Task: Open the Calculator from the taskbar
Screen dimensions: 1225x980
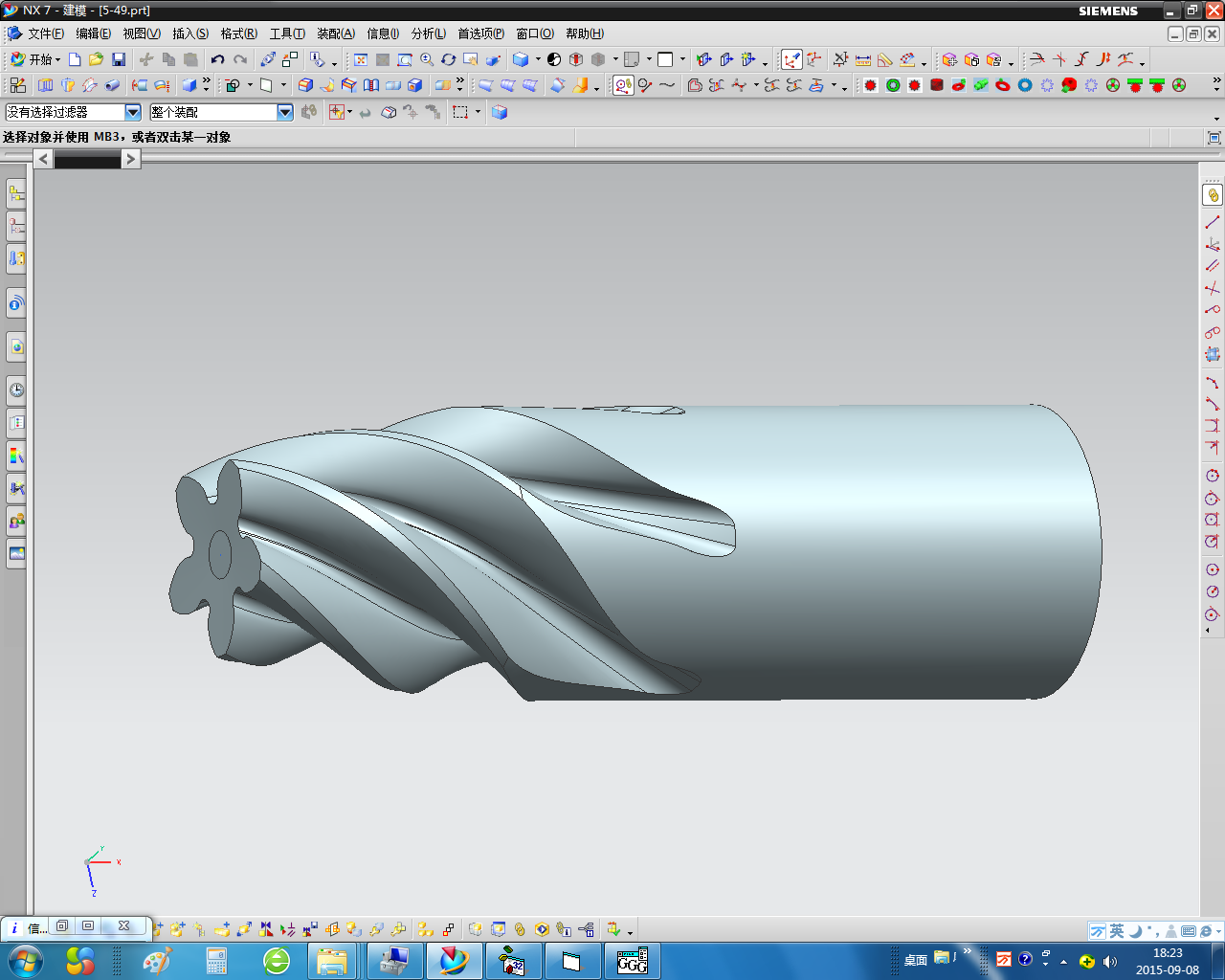Action: coord(216,961)
